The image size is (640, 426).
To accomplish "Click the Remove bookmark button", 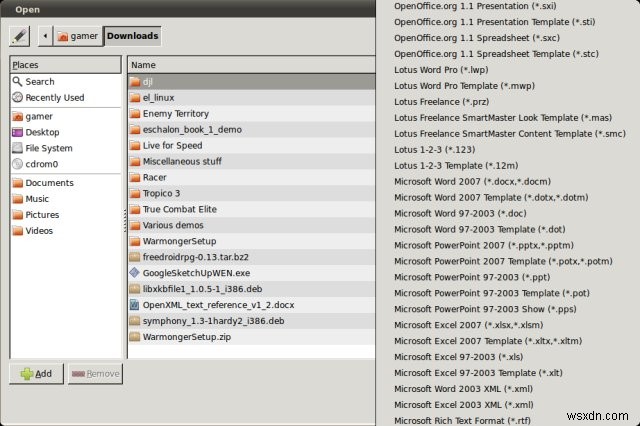I will coord(95,374).
